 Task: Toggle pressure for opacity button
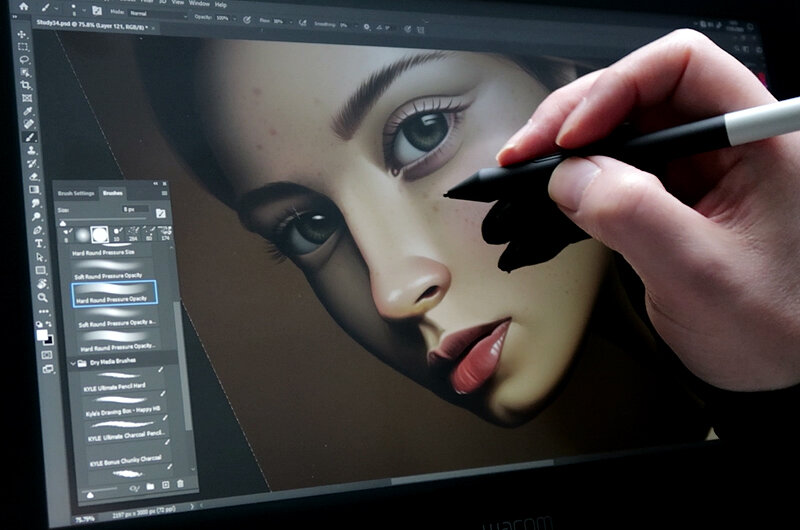[247, 20]
